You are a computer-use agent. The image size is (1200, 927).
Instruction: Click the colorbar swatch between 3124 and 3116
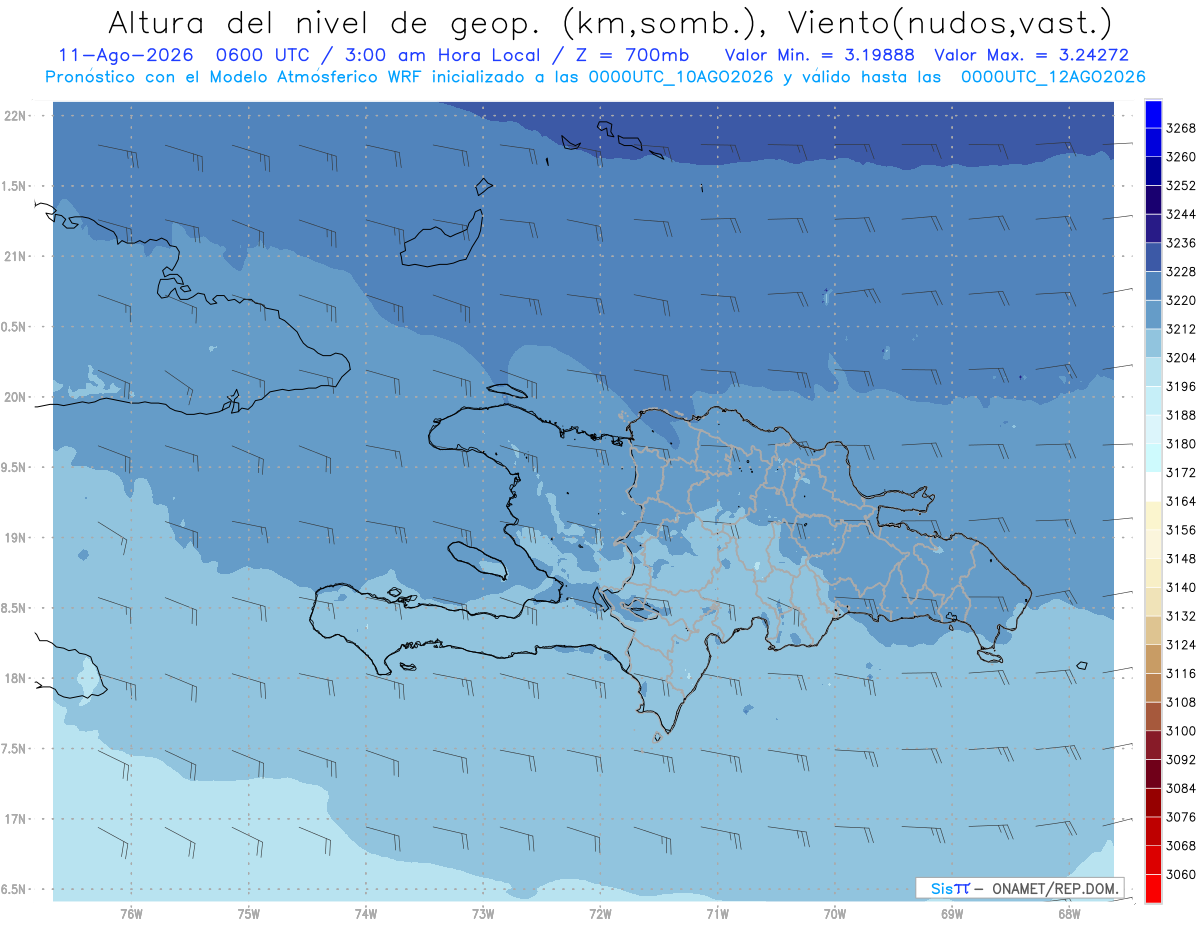tap(1153, 659)
